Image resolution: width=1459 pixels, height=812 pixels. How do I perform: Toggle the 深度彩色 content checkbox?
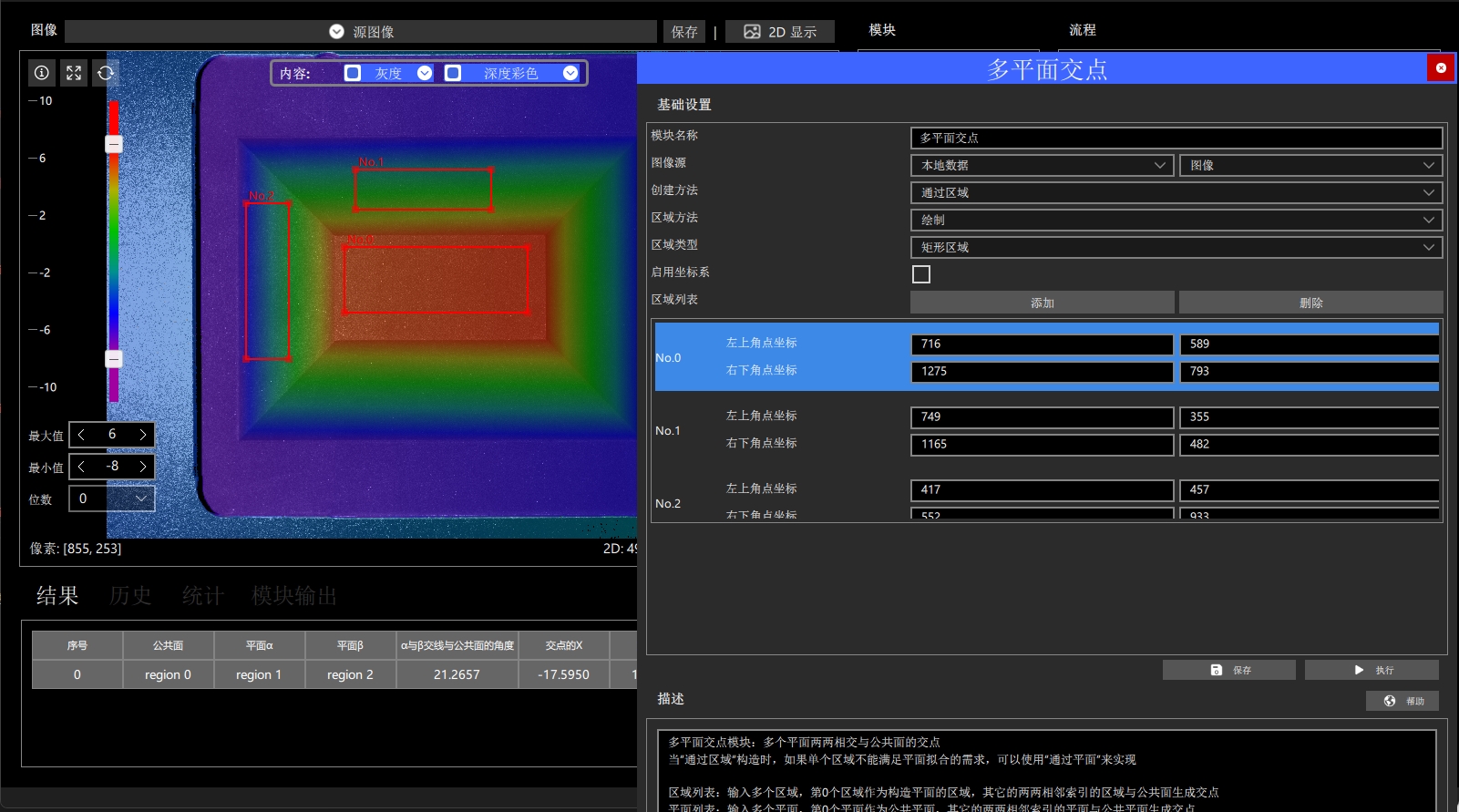click(x=453, y=73)
